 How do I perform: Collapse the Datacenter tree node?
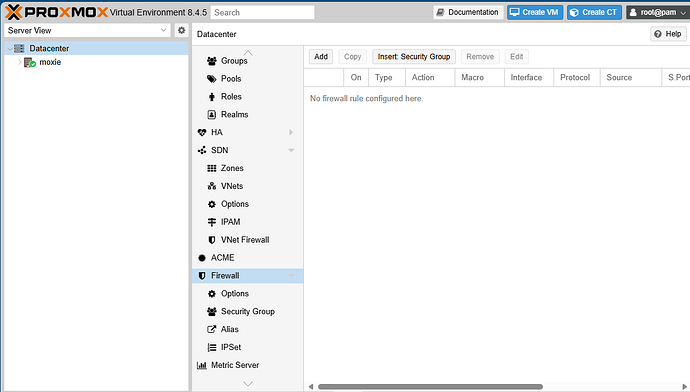(x=10, y=48)
